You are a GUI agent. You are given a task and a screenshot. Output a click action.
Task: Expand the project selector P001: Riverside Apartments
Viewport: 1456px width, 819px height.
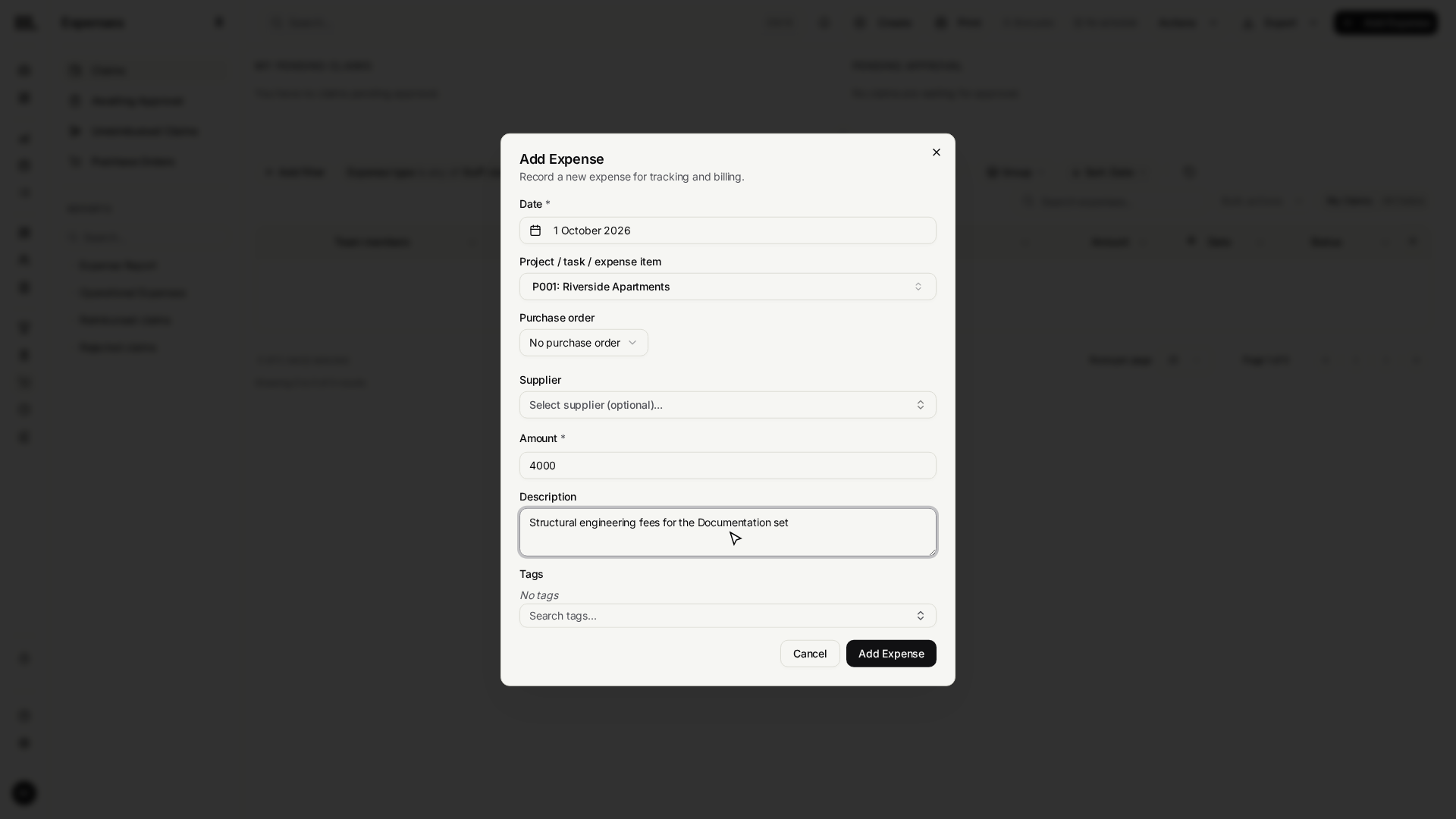pos(728,287)
